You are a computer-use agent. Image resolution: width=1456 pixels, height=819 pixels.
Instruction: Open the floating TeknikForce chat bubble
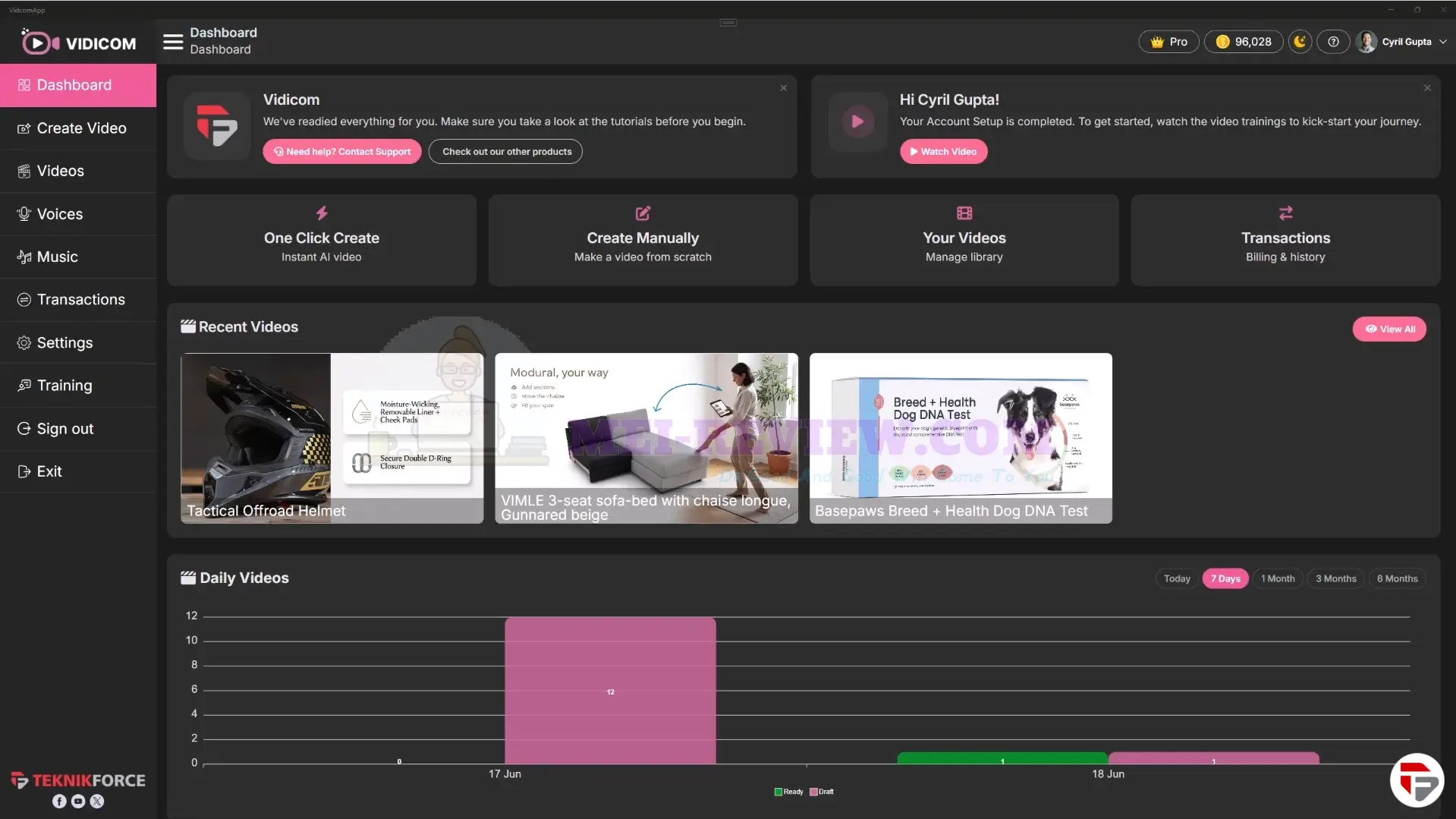1417,780
